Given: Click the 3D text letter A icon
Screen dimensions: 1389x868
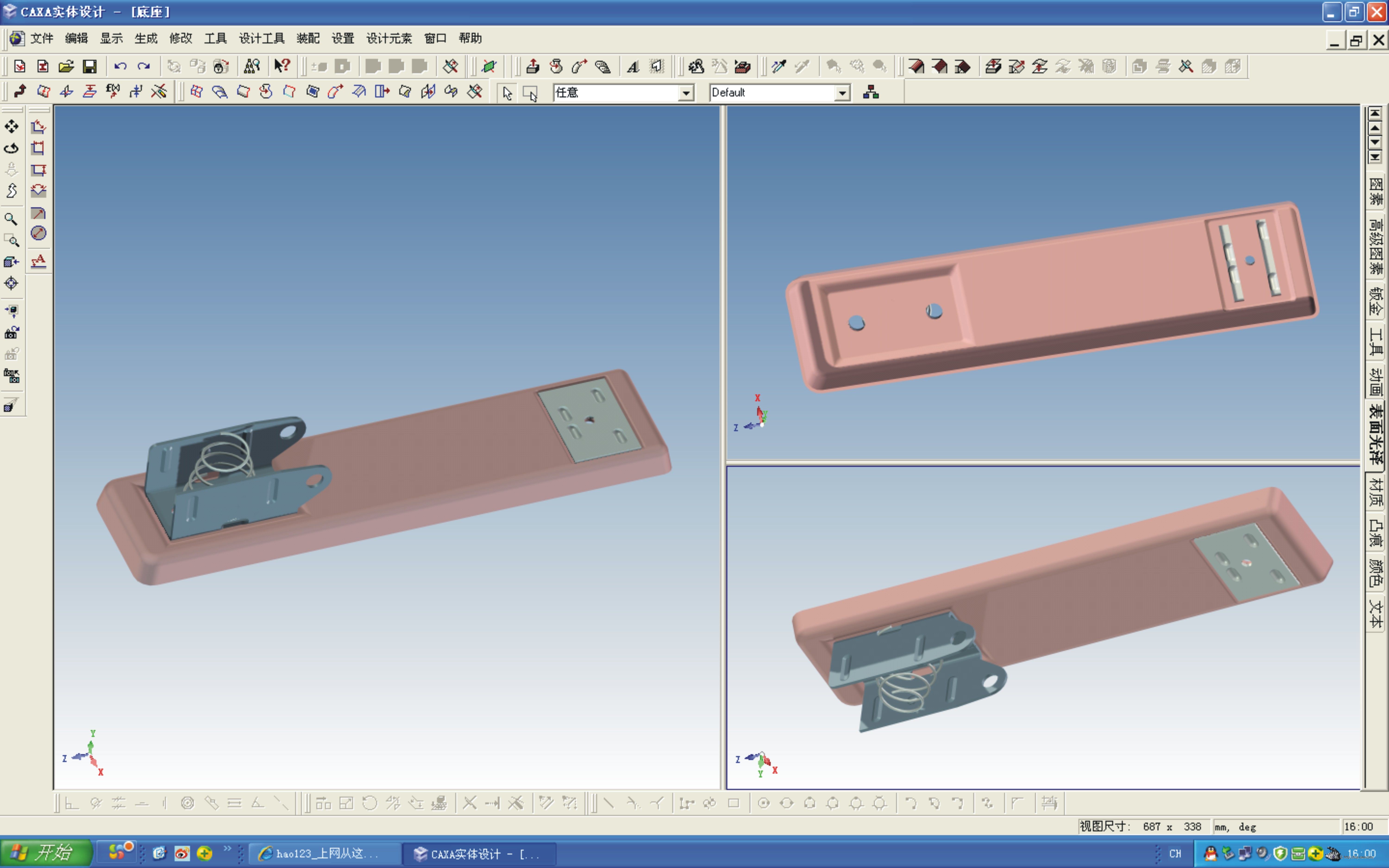Looking at the screenshot, I should [x=633, y=67].
